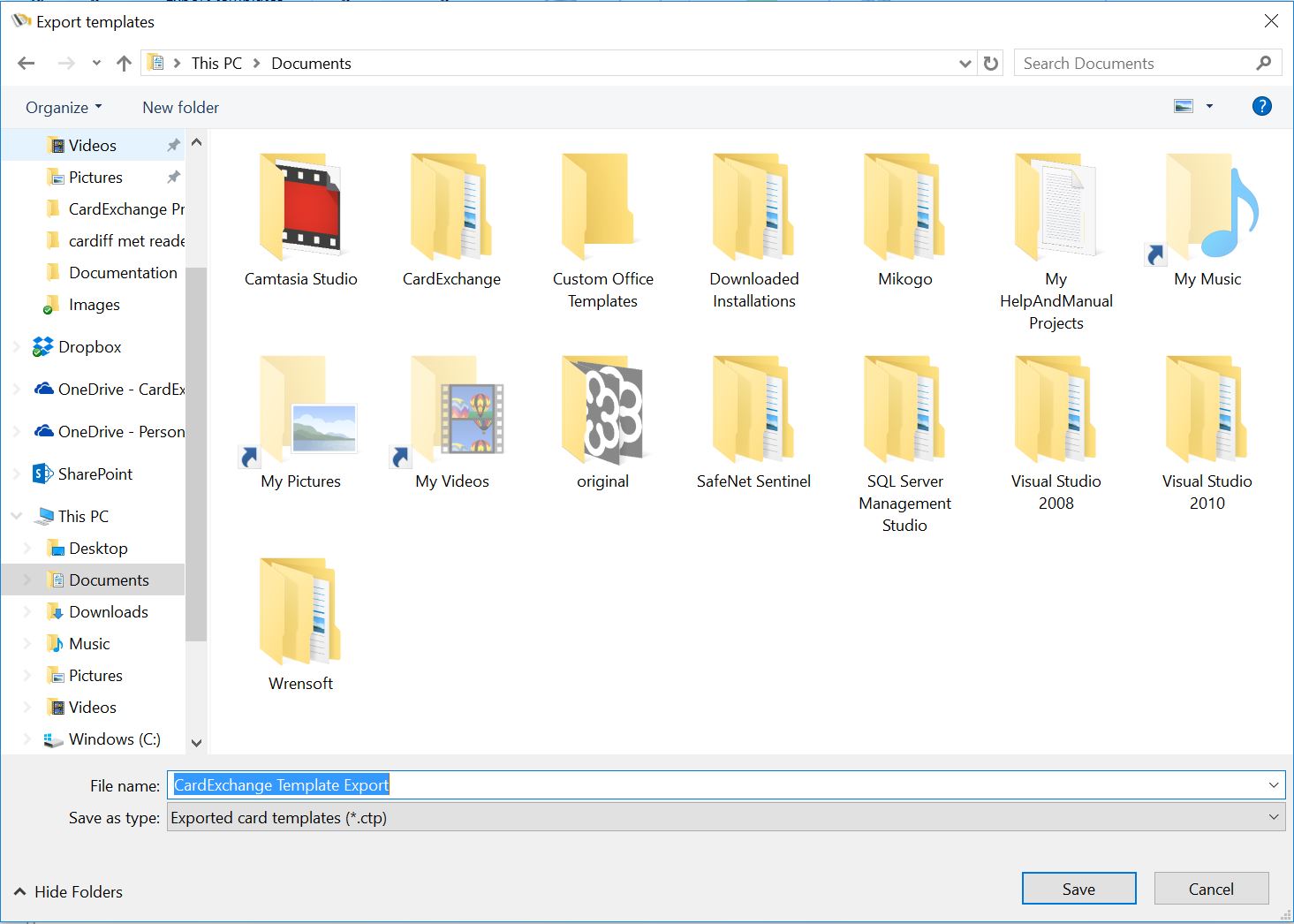Image resolution: width=1294 pixels, height=924 pixels.
Task: Click the New folder button
Action: pos(180,107)
